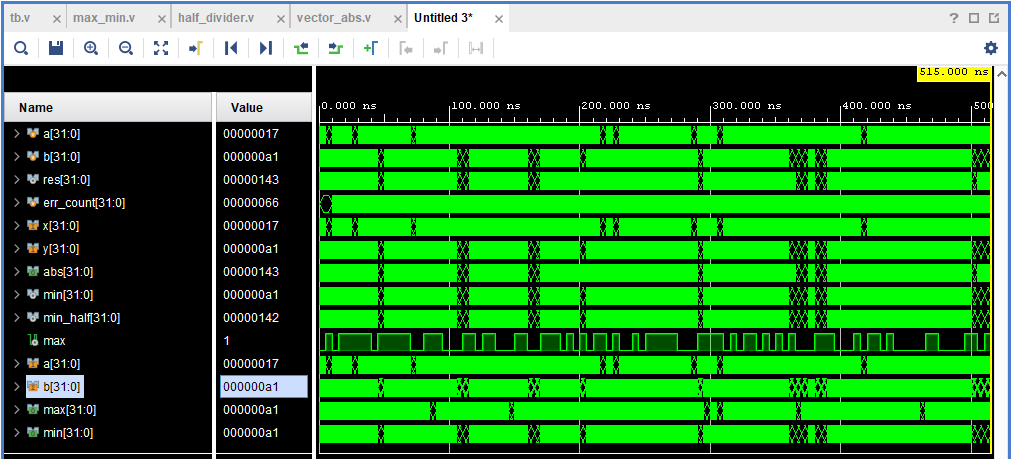Zoom in on the waveform
Viewport: 1012px width, 459px height.
91,48
